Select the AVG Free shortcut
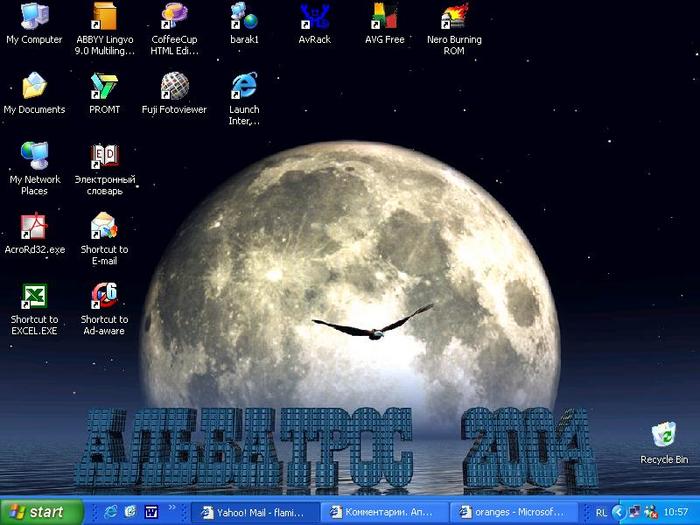Image resolution: width=700 pixels, height=525 pixels. (x=384, y=23)
